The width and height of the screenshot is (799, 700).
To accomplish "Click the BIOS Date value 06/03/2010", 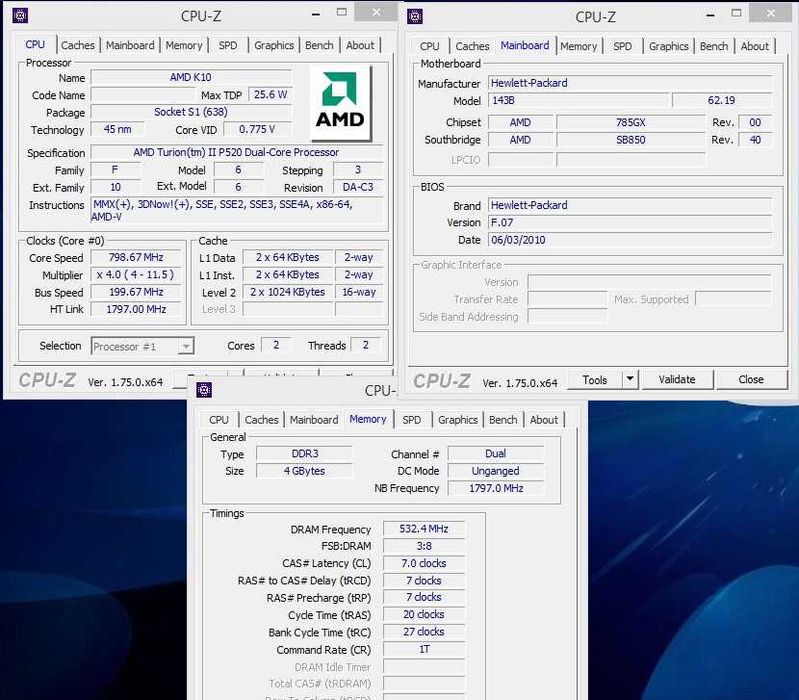I will tap(630, 240).
